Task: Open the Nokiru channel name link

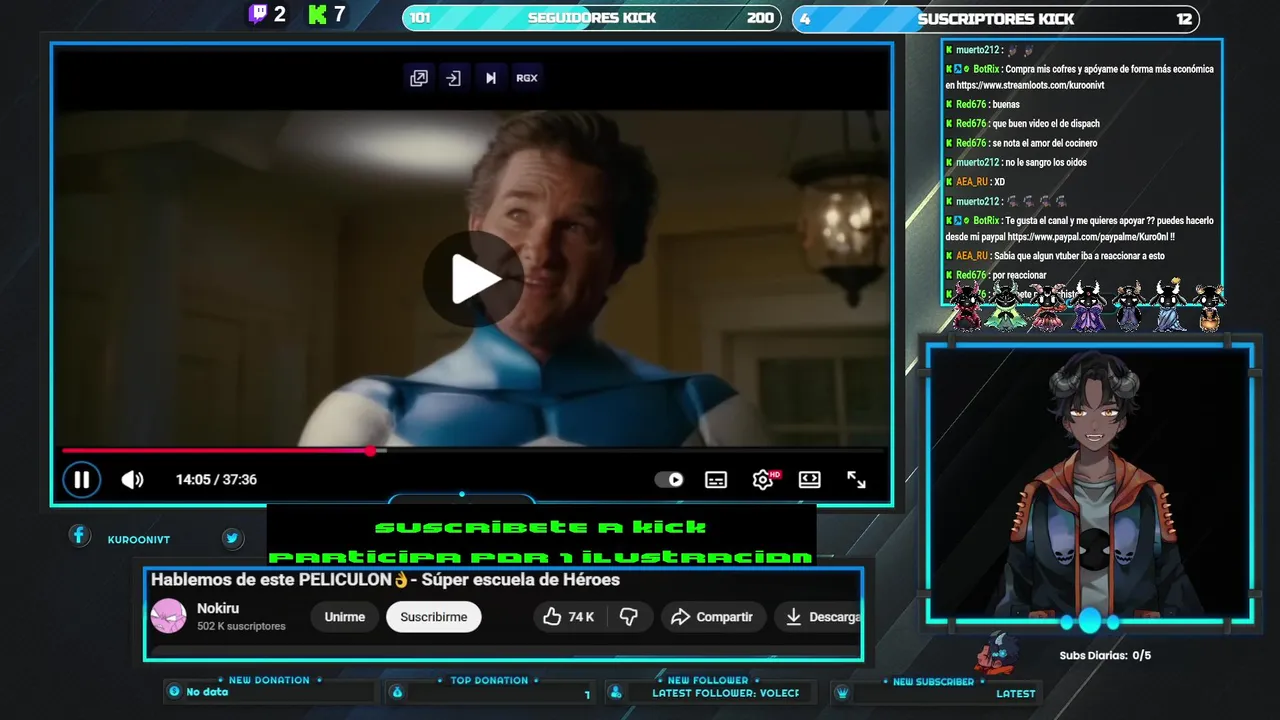Action: click(x=218, y=608)
